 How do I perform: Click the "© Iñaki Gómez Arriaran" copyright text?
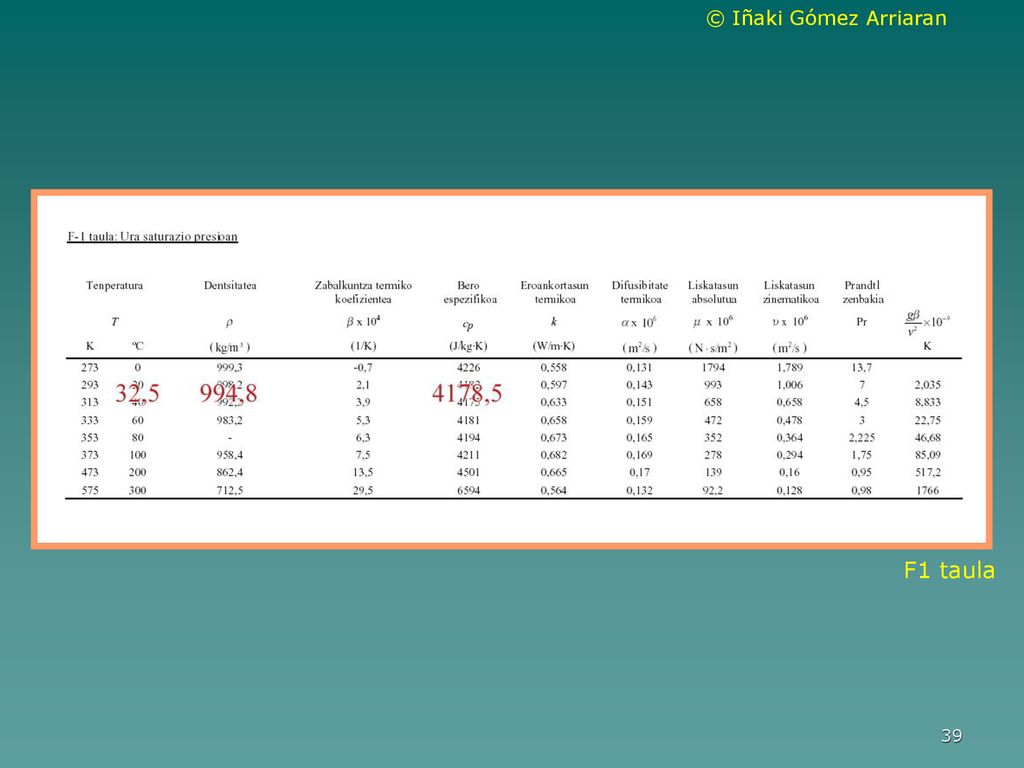pos(826,18)
